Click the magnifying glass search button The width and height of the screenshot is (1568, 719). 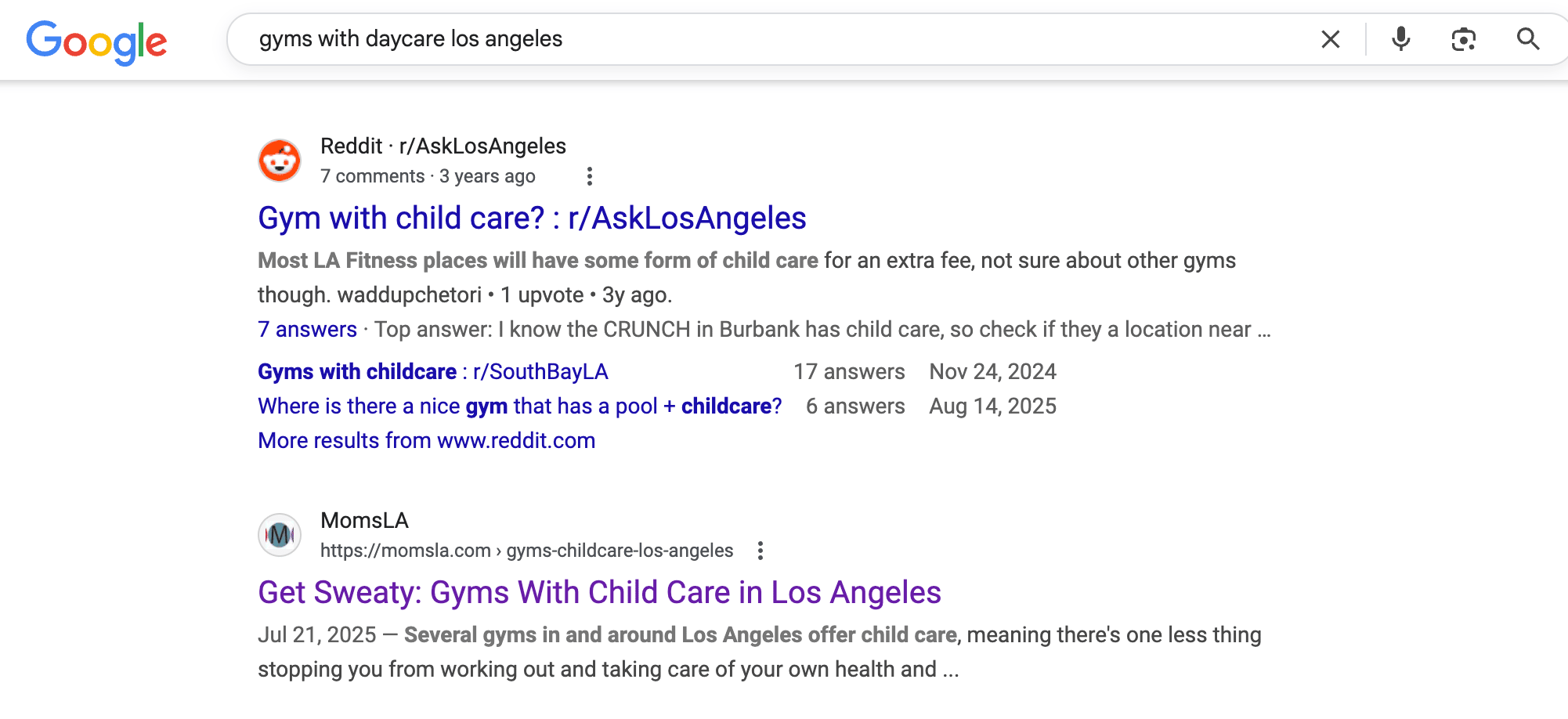[1527, 39]
